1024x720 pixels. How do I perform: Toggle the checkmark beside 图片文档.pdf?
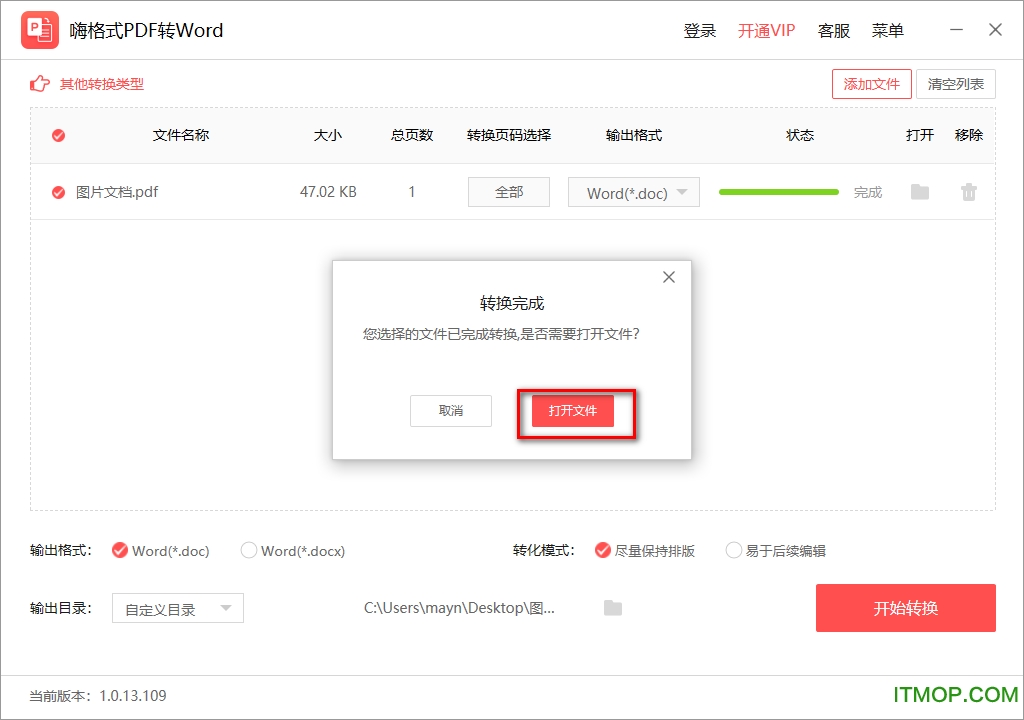pos(58,192)
